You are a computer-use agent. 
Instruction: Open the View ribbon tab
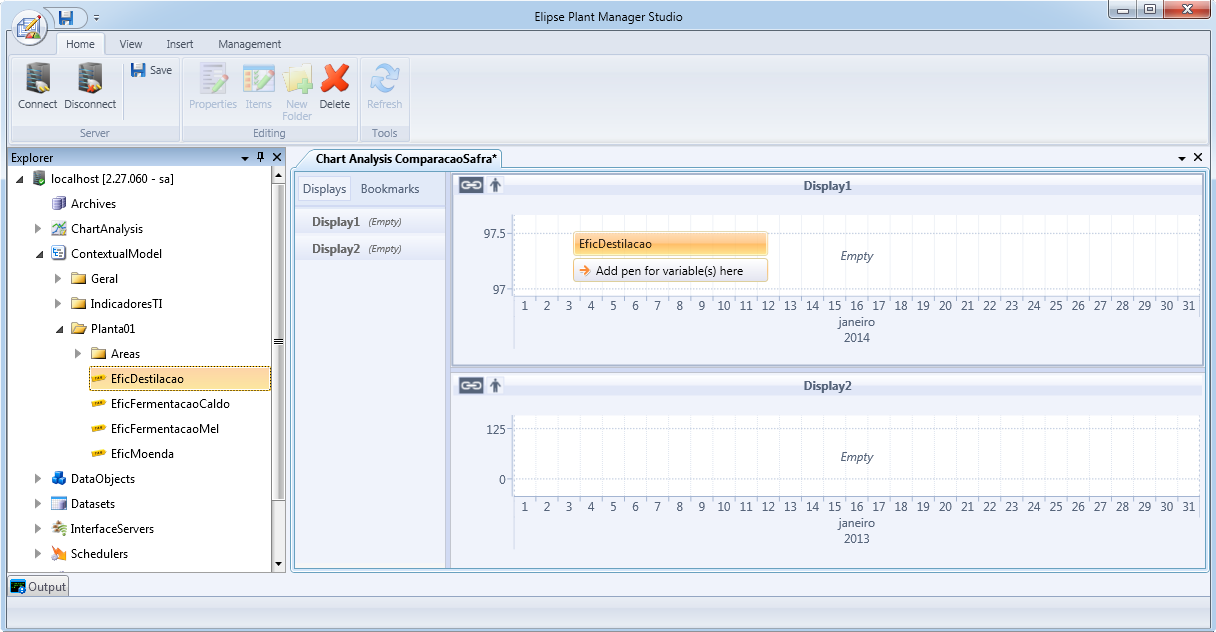[131, 44]
